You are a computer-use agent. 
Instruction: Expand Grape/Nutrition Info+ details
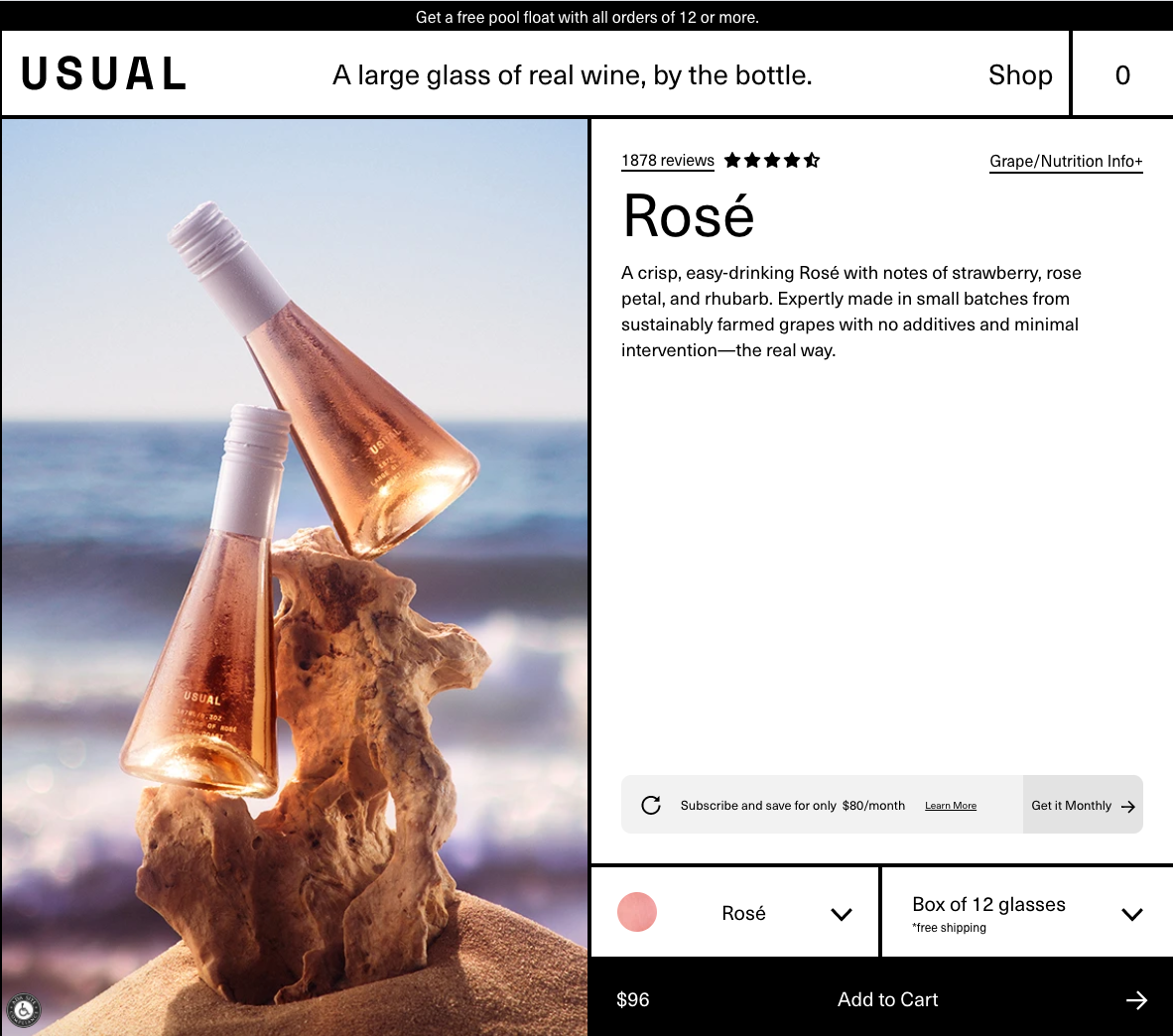(1066, 161)
